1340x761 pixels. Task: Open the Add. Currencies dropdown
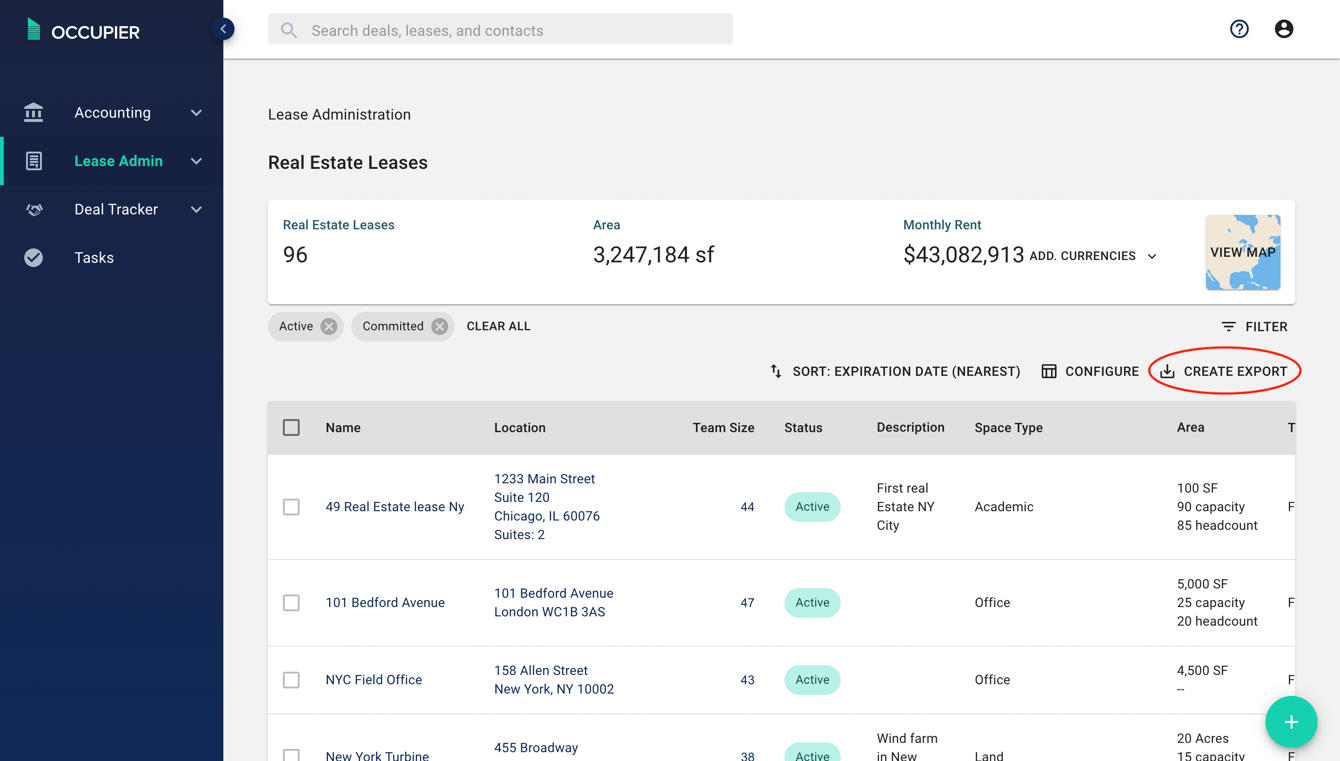click(1093, 256)
